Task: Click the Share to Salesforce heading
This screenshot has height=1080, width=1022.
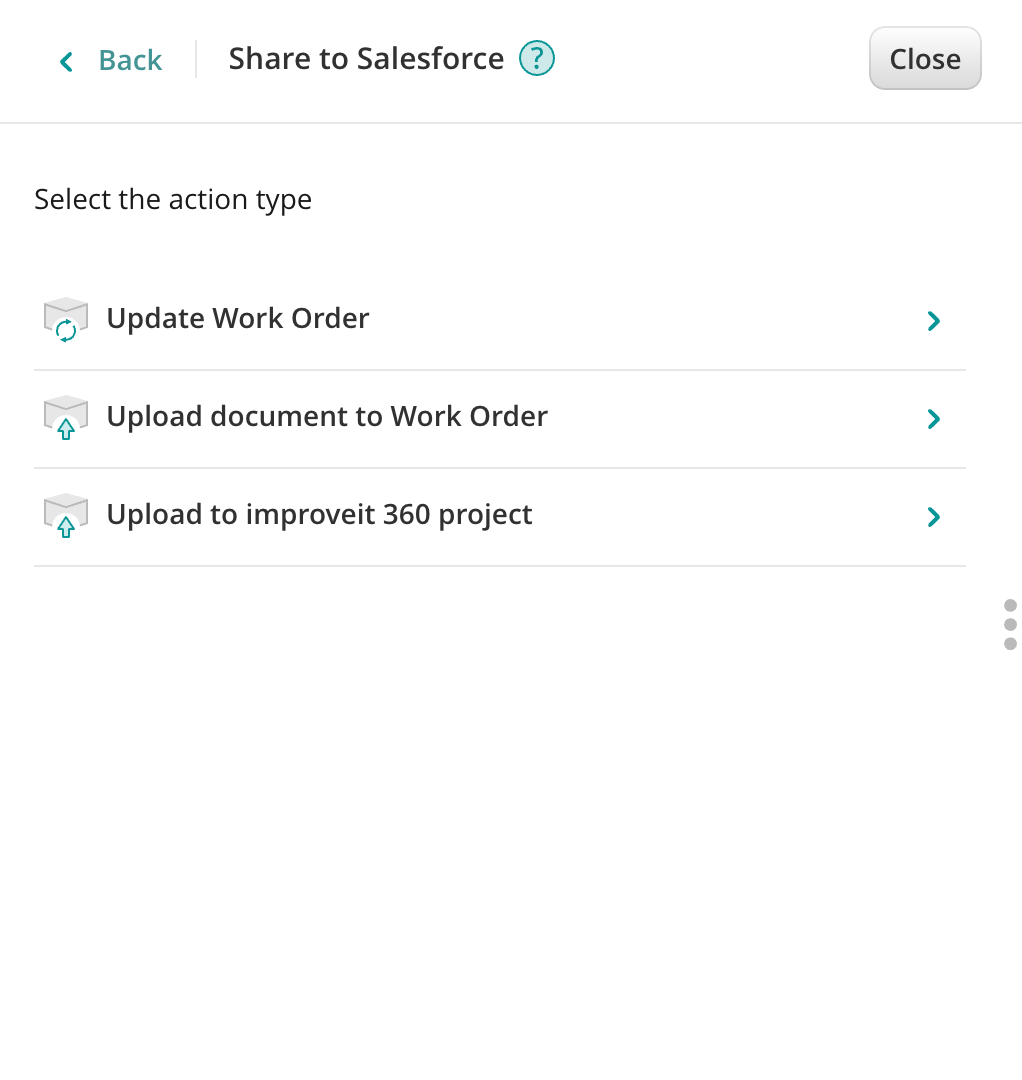Action: click(x=366, y=59)
